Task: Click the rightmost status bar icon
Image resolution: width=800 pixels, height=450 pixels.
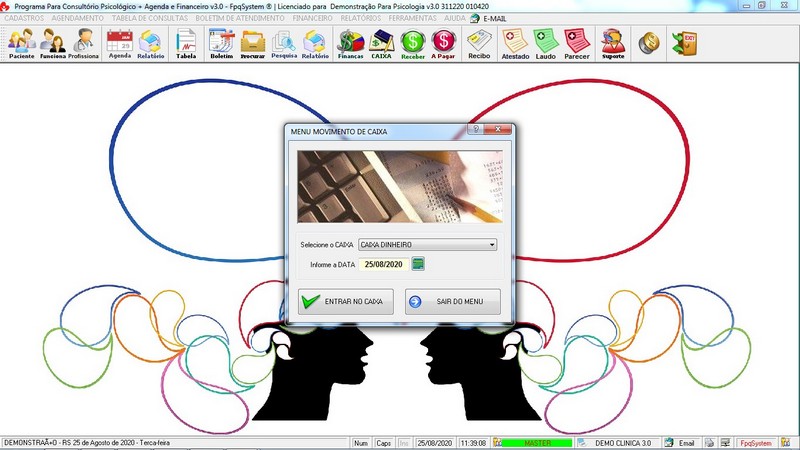Action: tap(785, 443)
